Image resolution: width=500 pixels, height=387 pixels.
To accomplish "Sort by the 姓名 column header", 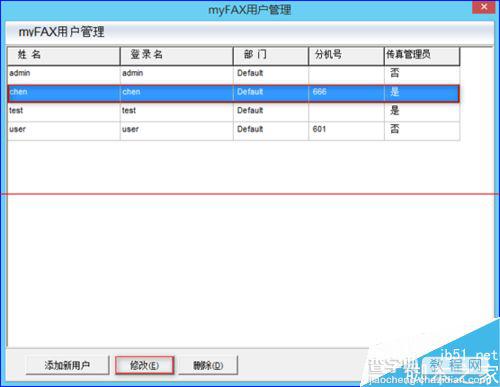I will (x=64, y=56).
